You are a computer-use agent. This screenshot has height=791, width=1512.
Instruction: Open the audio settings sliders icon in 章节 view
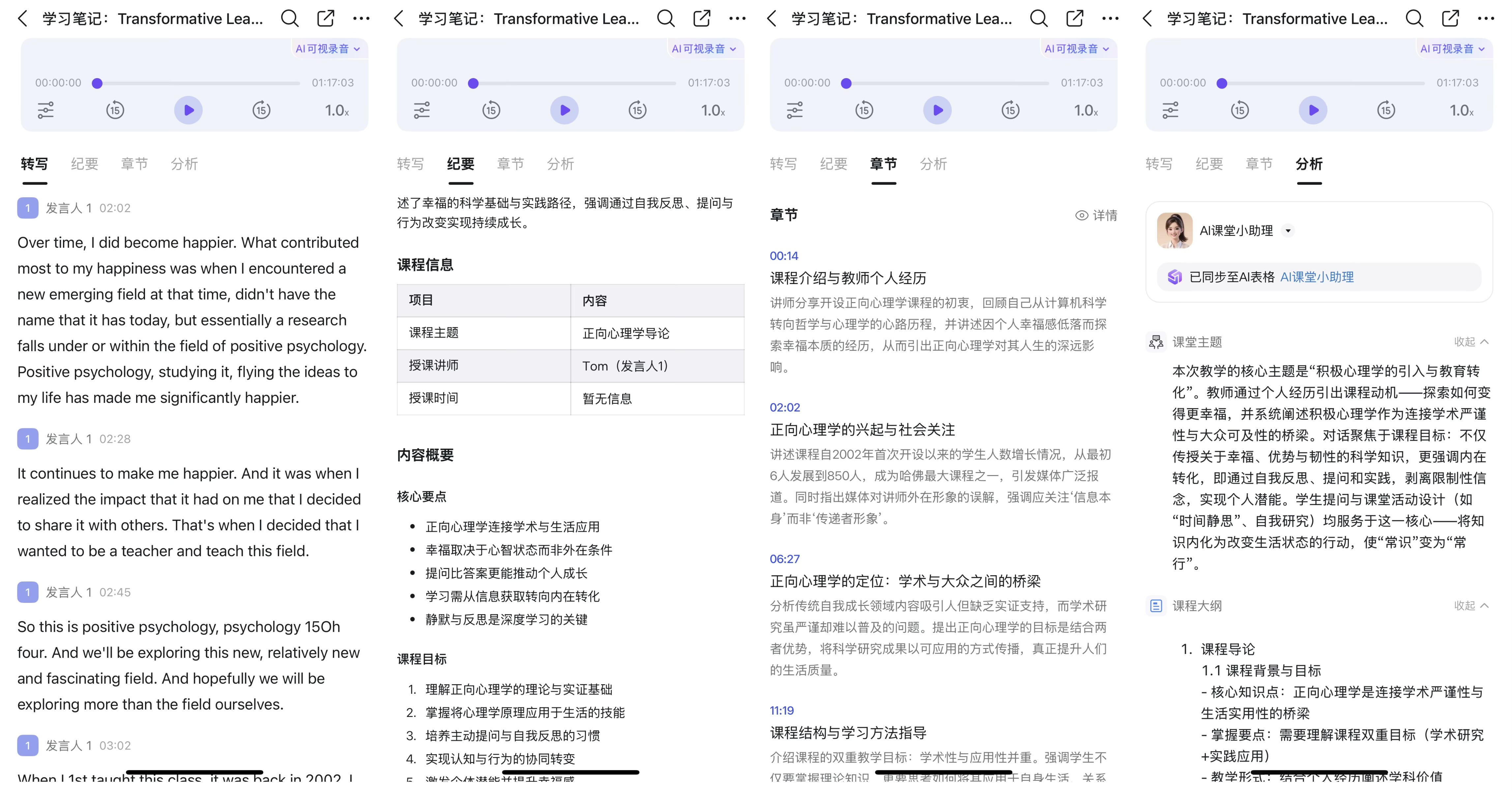pos(794,110)
